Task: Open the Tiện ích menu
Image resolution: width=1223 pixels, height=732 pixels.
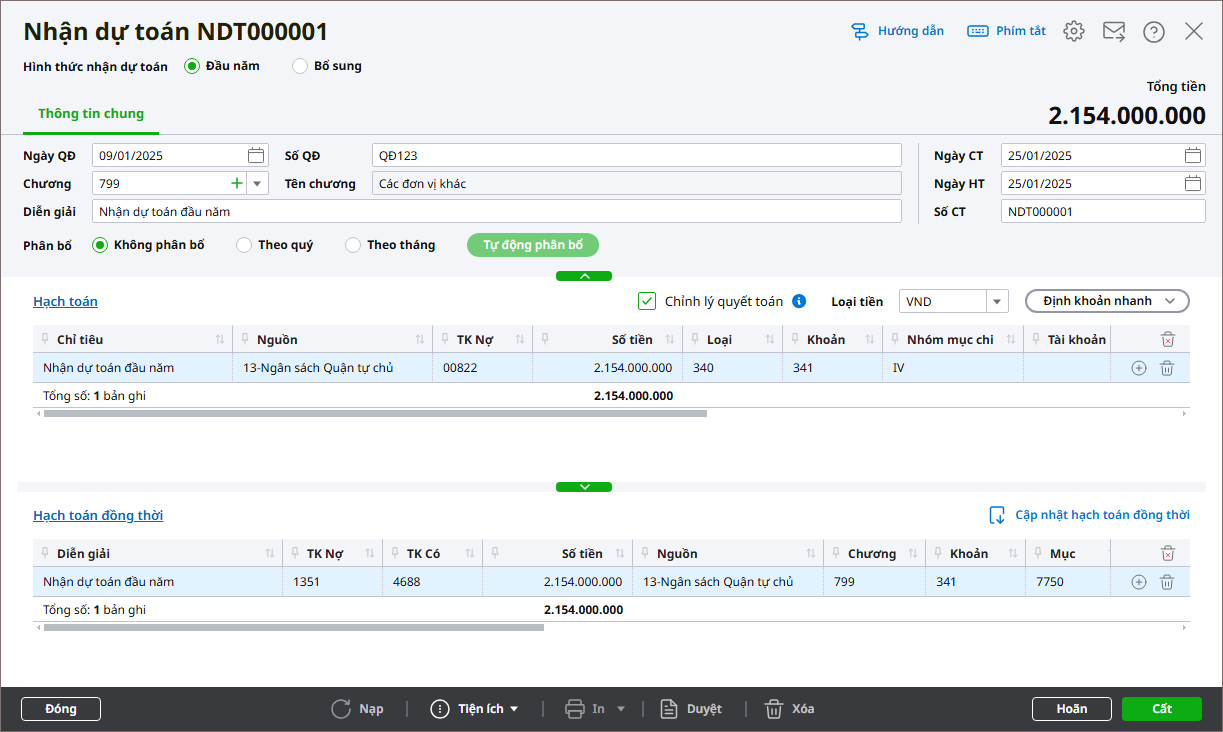Action: [x=475, y=709]
